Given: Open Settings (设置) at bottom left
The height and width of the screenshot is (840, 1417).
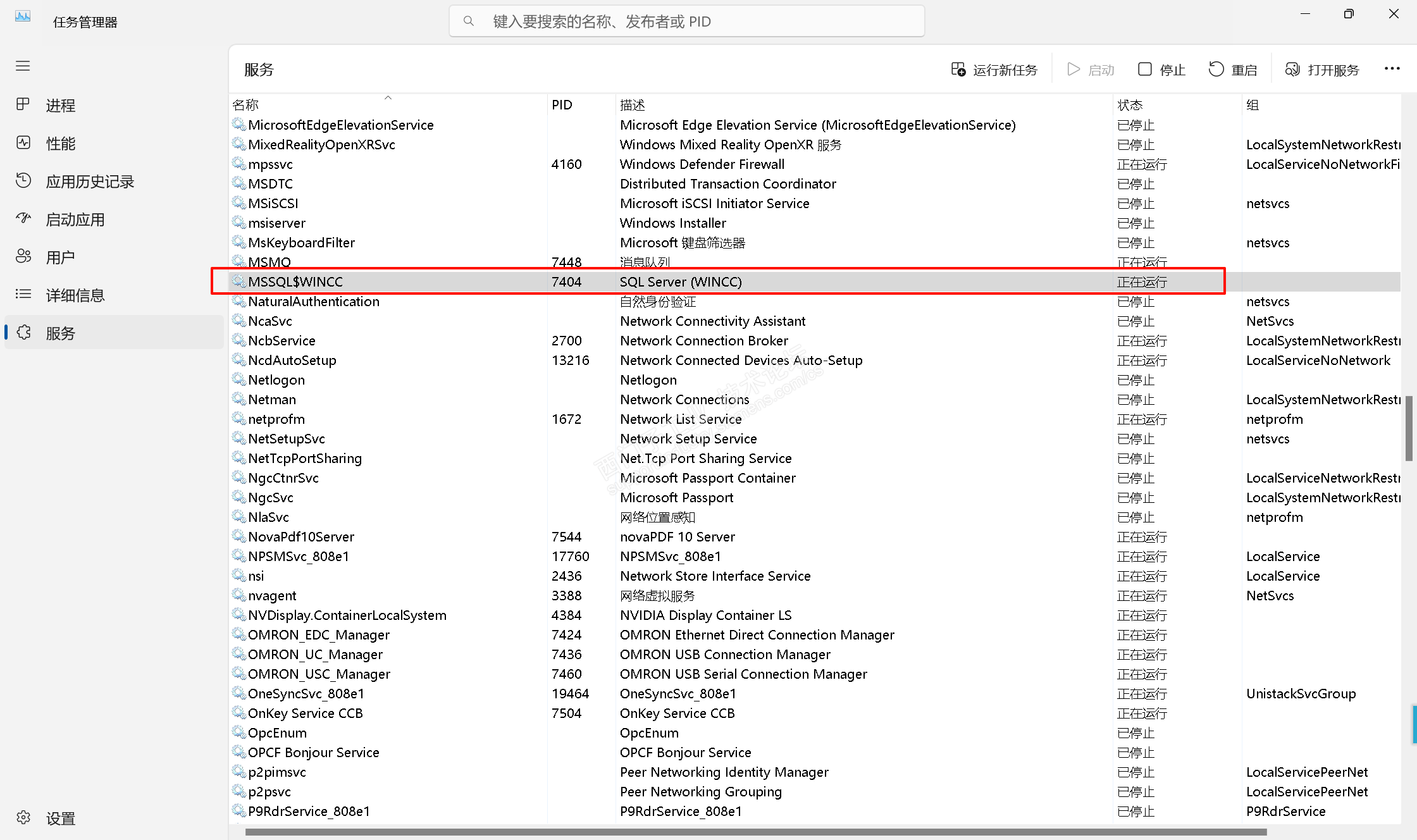Looking at the screenshot, I should click(x=60, y=818).
